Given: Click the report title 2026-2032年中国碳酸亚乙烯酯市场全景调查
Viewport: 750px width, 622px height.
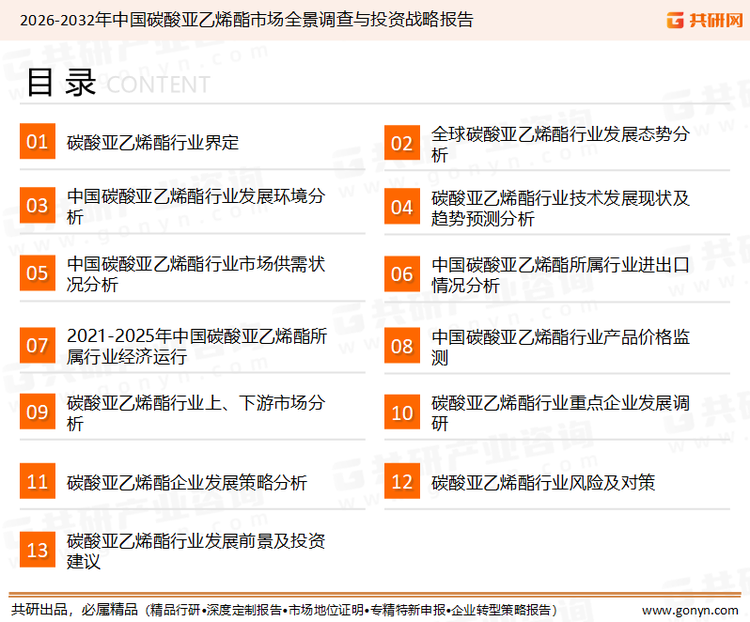Looking at the screenshot, I should [x=246, y=20].
